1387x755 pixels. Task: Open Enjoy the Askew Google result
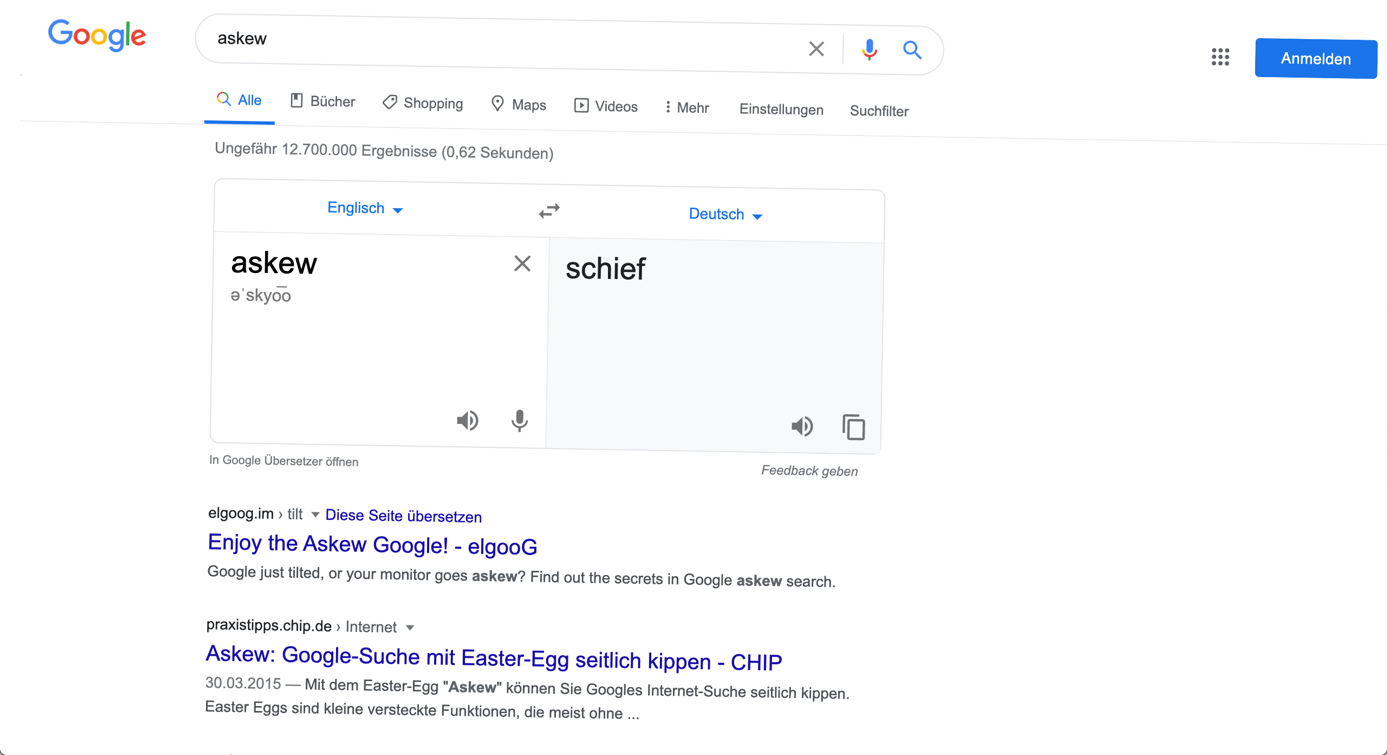point(372,545)
